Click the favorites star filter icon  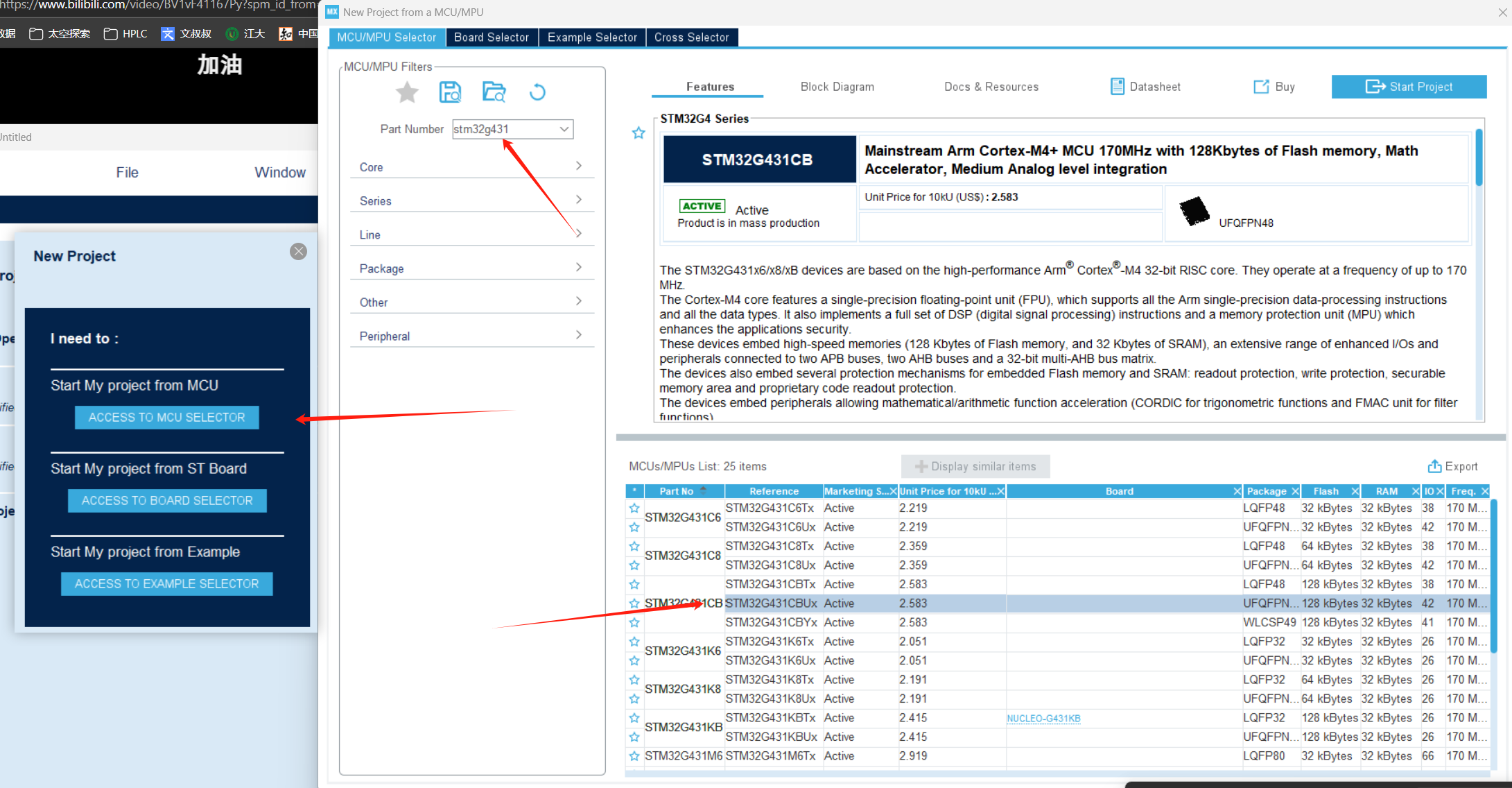407,92
